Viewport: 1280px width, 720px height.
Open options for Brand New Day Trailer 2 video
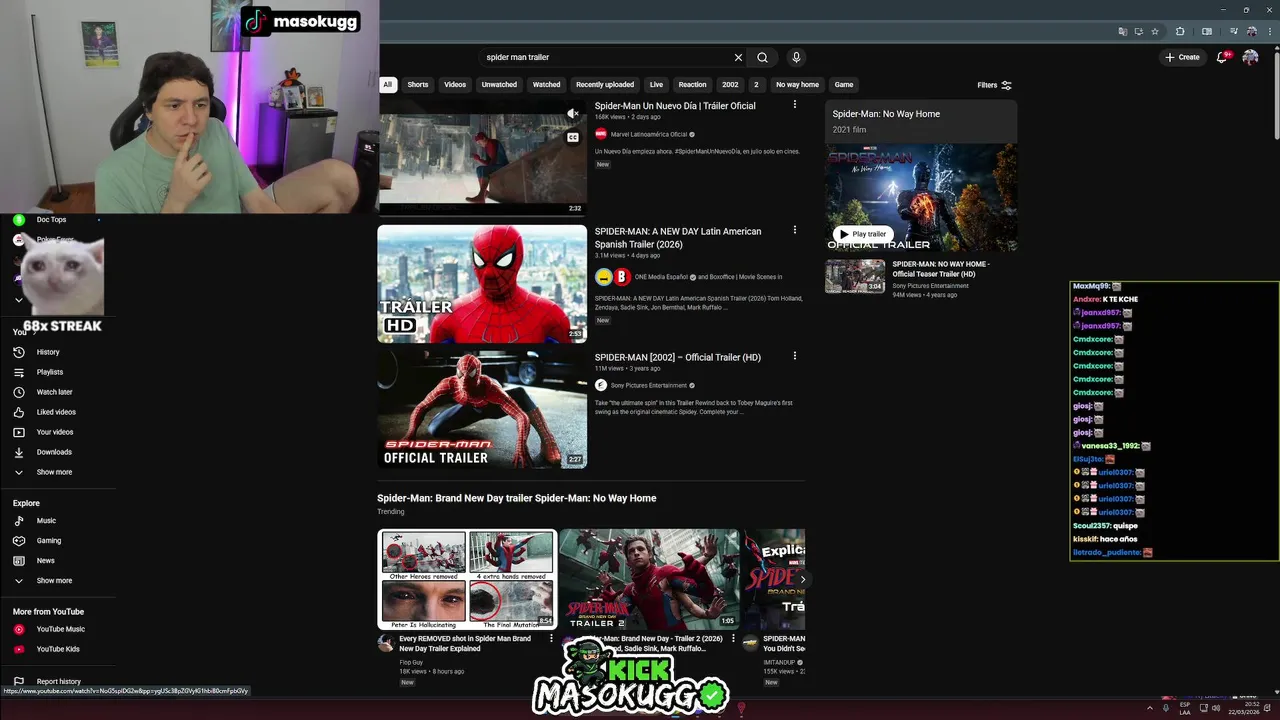pyautogui.click(x=733, y=638)
